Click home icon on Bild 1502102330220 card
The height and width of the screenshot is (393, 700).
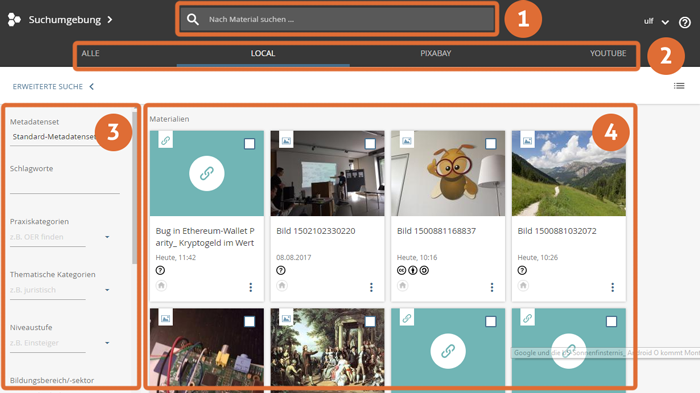282,285
